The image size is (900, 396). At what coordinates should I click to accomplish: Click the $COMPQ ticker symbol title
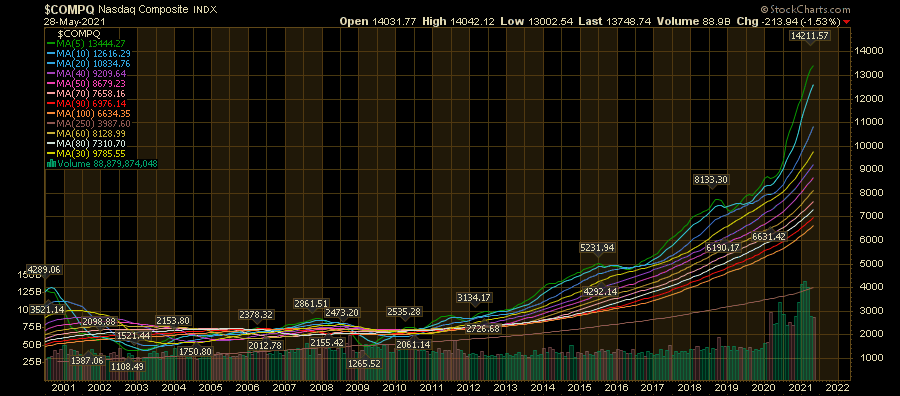coord(69,9)
